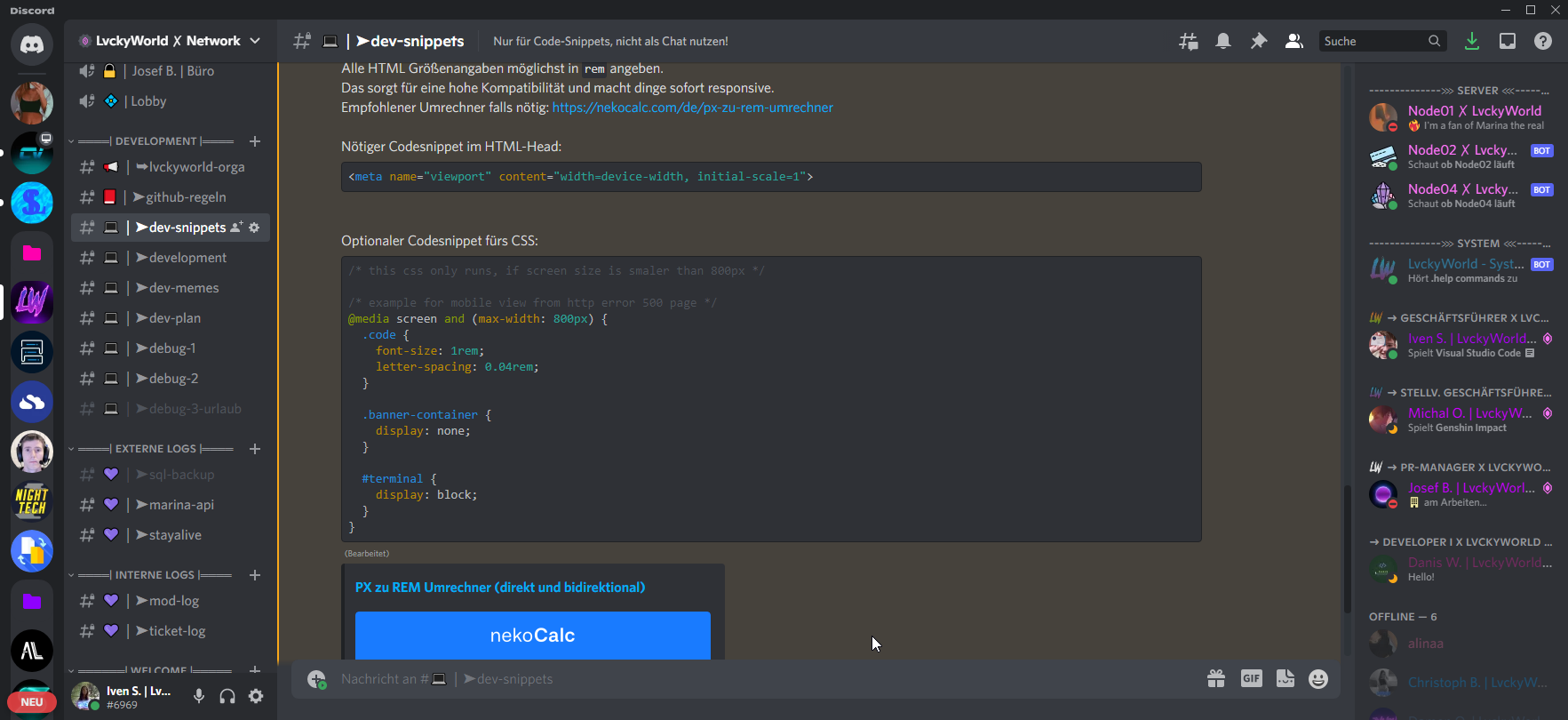Viewport: 1568px width, 720px height.
Task: Click the help question mark icon
Action: click(x=1543, y=42)
